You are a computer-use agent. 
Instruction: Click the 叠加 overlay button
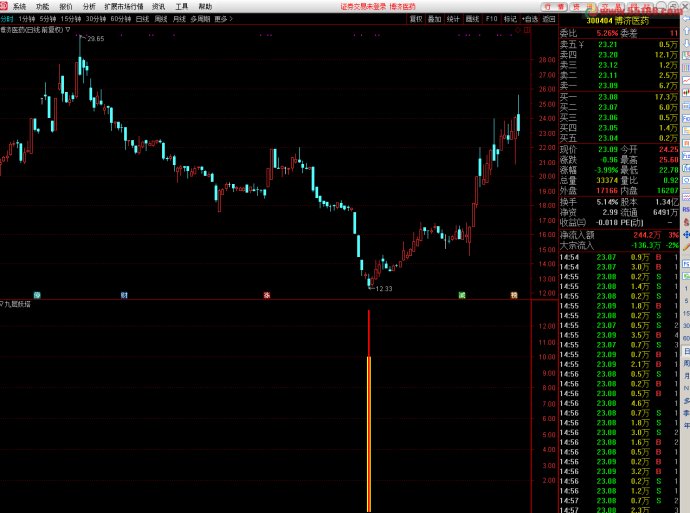[x=434, y=19]
